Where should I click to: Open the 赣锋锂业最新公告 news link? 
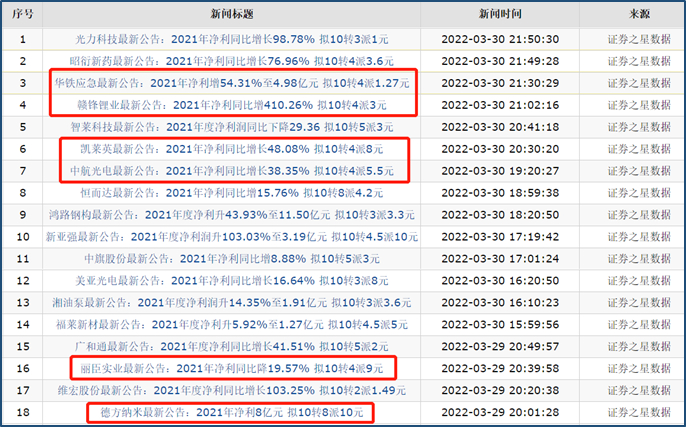tap(232, 105)
